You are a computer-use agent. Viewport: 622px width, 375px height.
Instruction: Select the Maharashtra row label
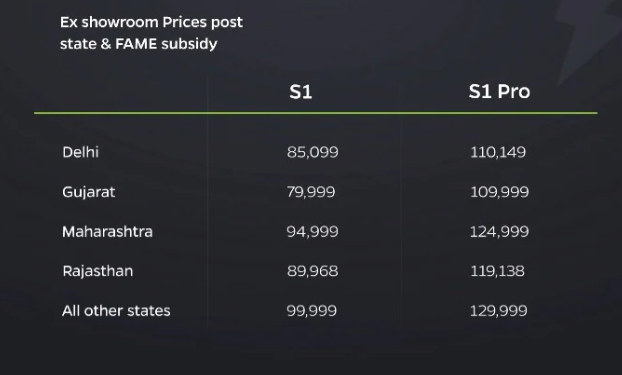click(x=107, y=231)
